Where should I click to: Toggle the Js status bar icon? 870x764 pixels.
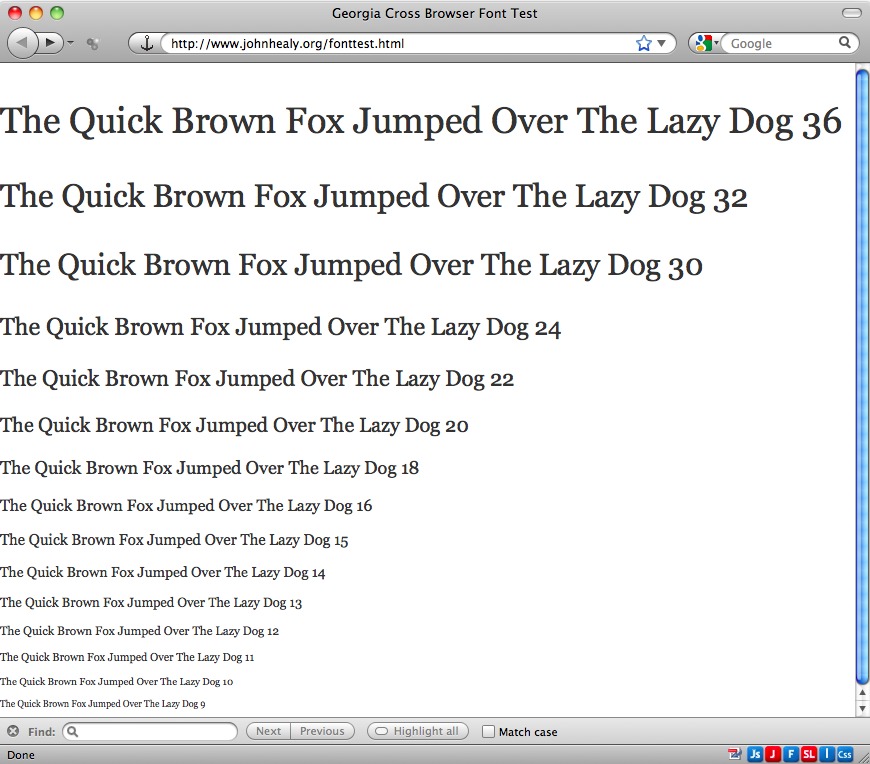(755, 754)
